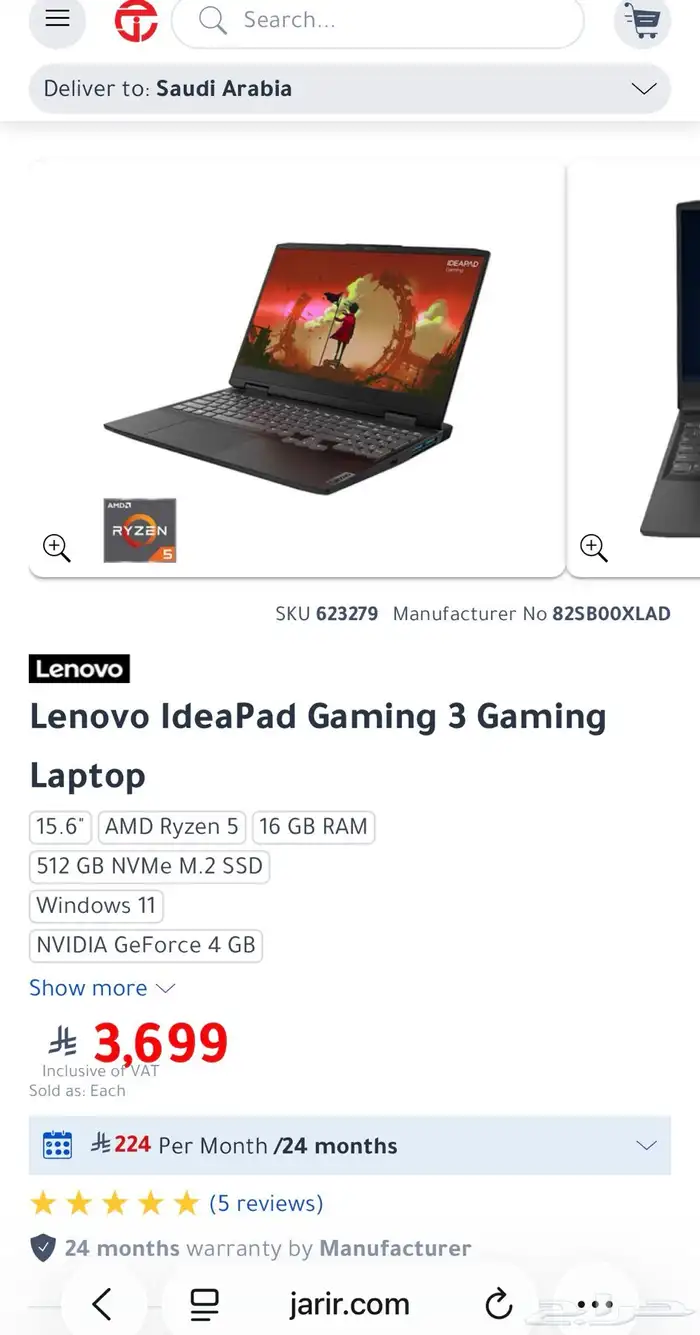The height and width of the screenshot is (1335, 700).
Task: Click the installment calendar icon
Action: (x=57, y=1145)
